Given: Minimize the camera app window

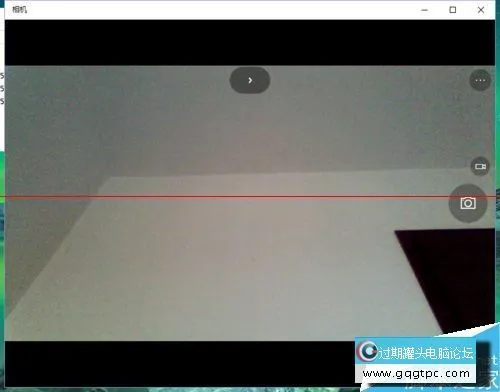Looking at the screenshot, I should point(424,10).
